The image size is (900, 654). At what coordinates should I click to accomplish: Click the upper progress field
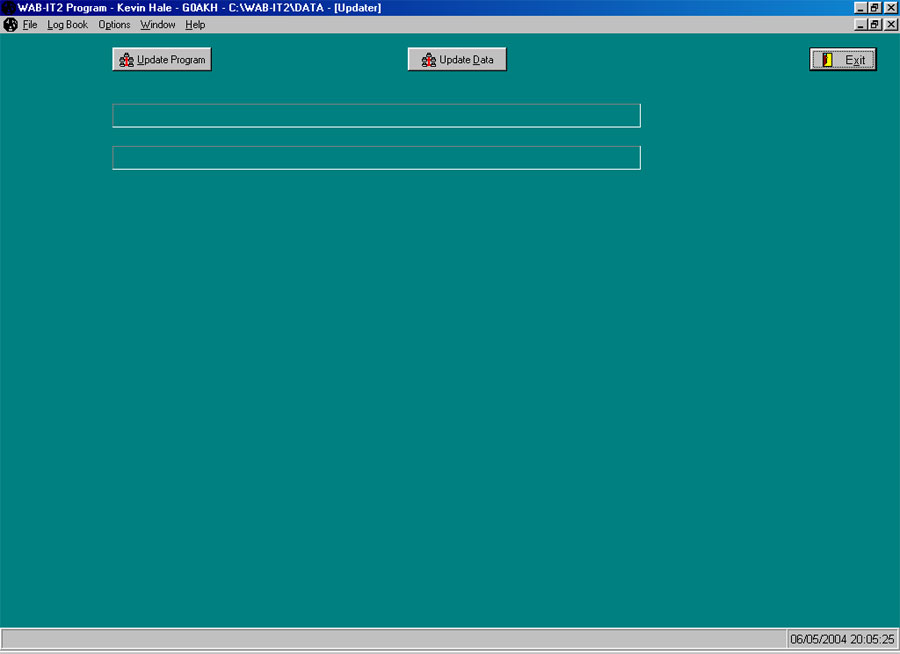click(376, 115)
